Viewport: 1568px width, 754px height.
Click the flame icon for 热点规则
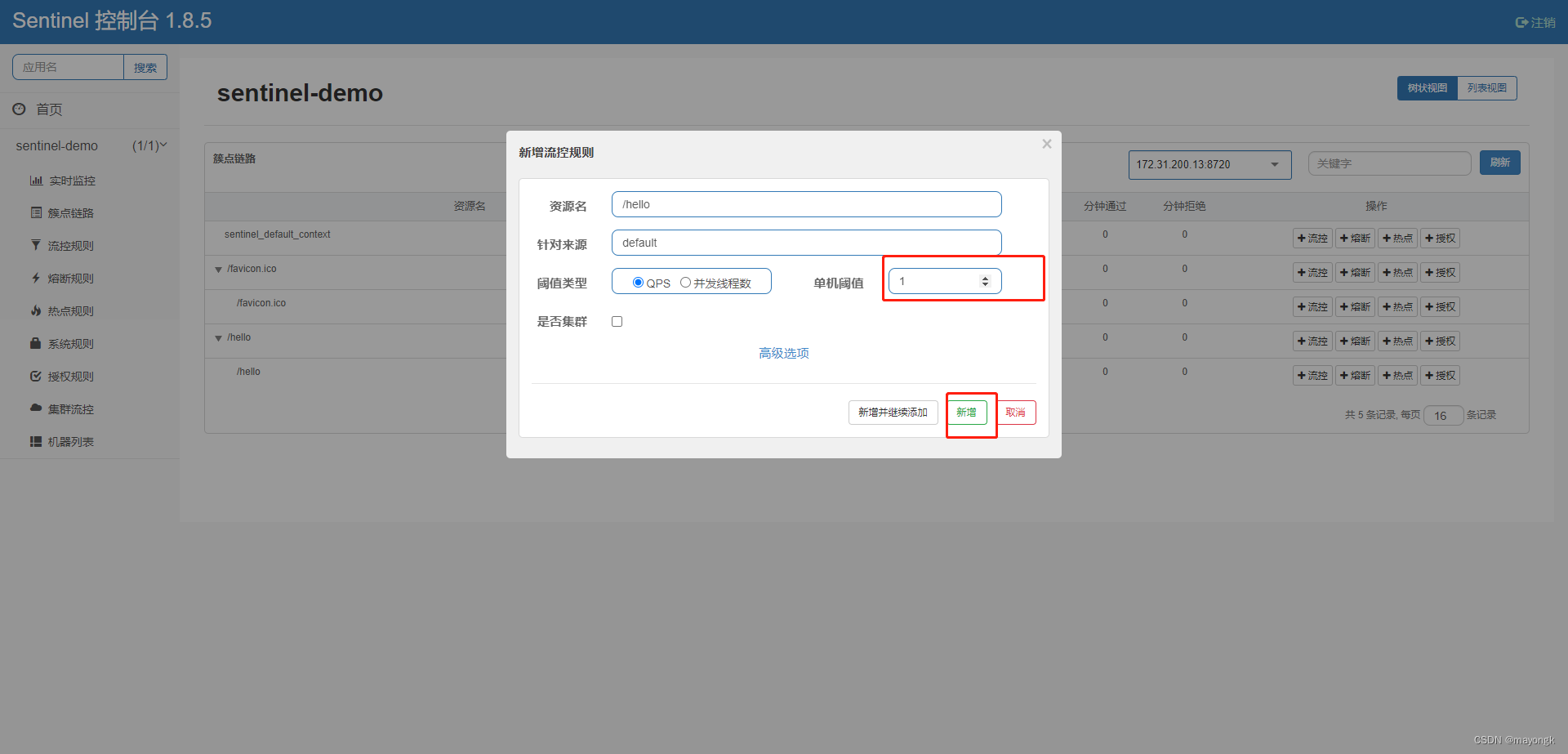36,310
